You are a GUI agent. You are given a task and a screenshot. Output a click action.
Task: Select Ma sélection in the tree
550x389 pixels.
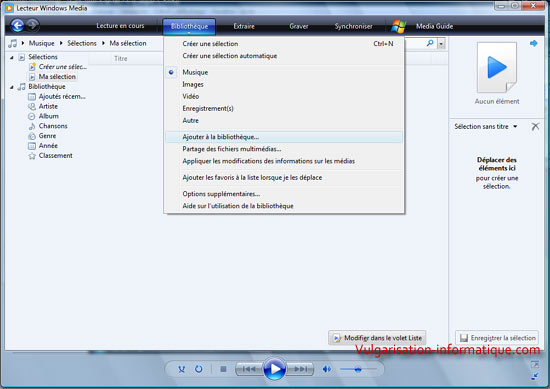point(57,76)
